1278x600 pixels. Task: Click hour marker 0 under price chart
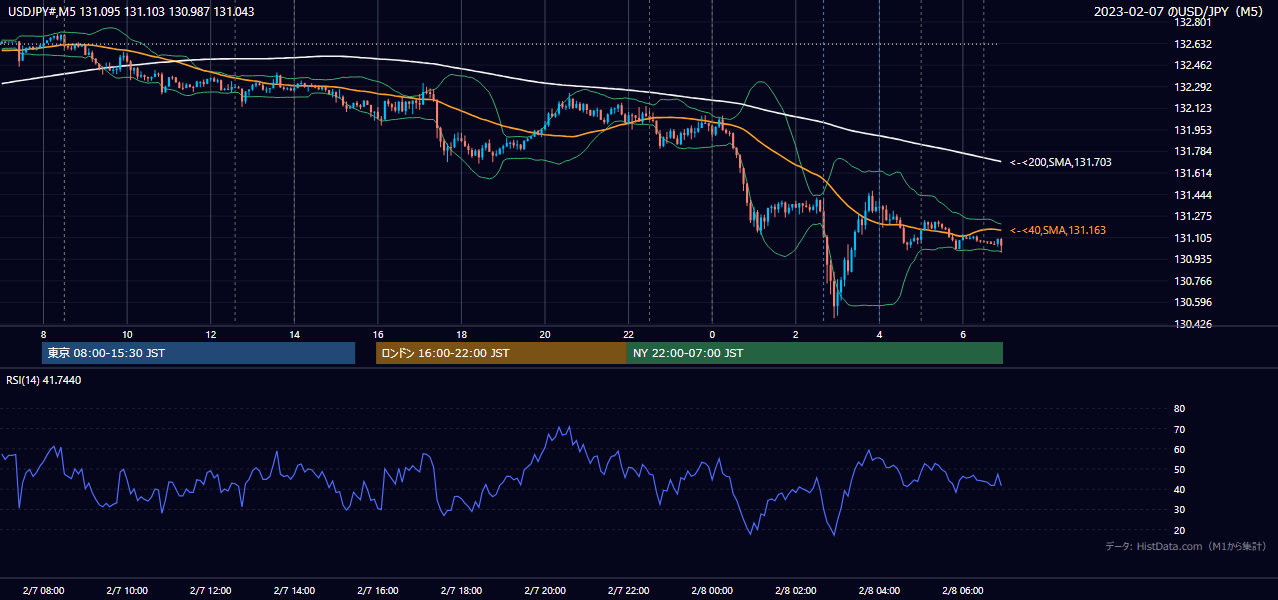(712, 334)
